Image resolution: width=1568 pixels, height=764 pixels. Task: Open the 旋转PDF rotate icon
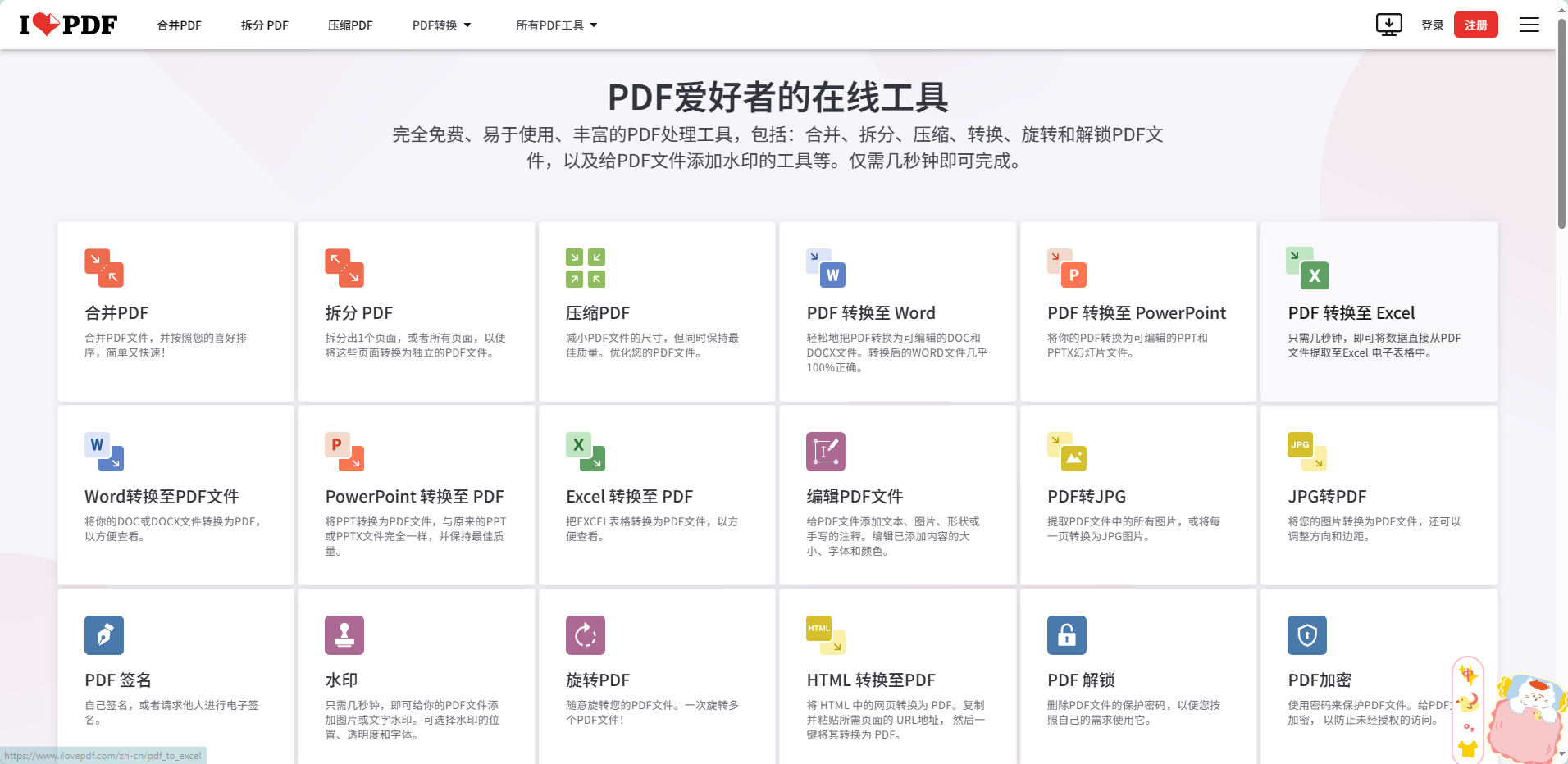(x=586, y=635)
